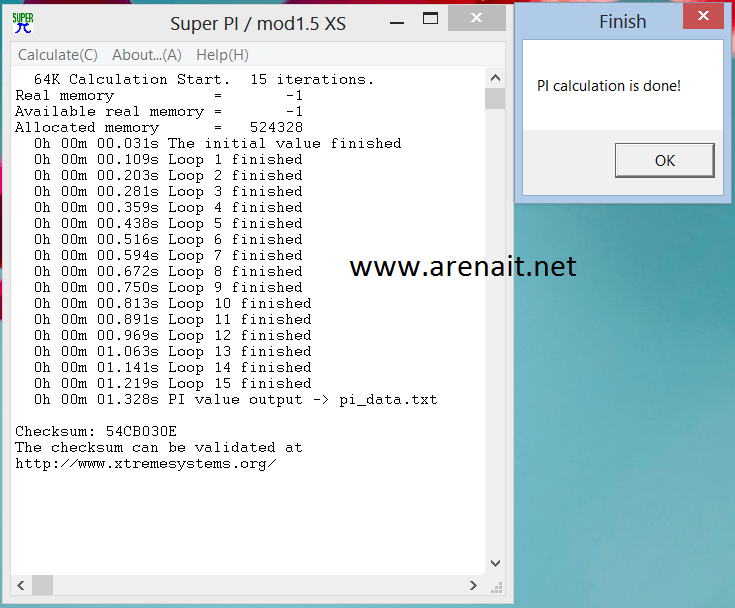Image resolution: width=735 pixels, height=608 pixels.
Task: Click OK in the Finish dialog
Action: [665, 160]
